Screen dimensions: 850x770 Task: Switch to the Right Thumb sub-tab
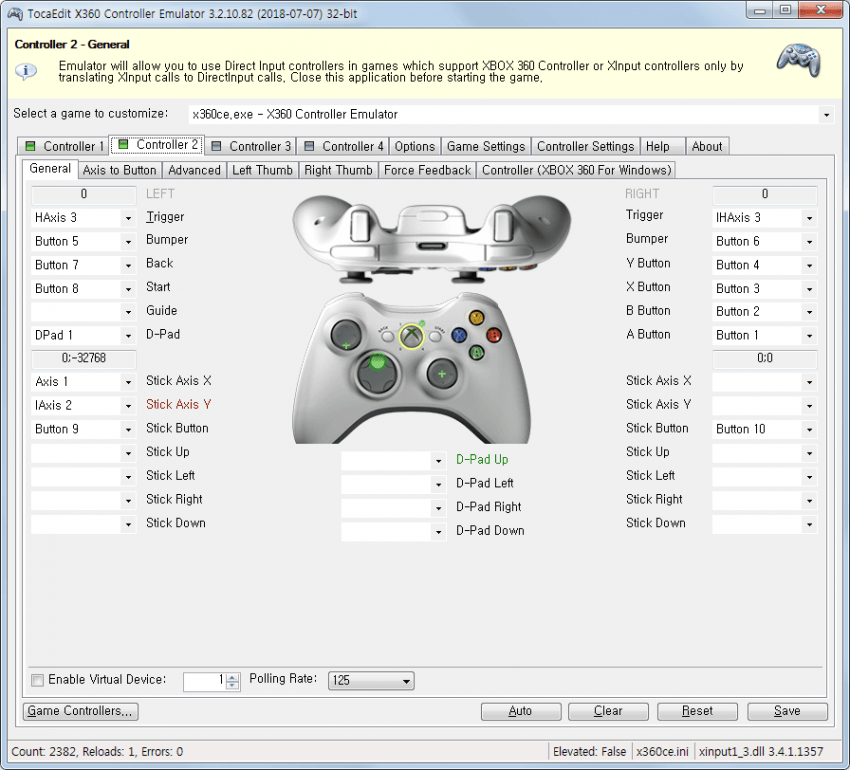[x=338, y=170]
